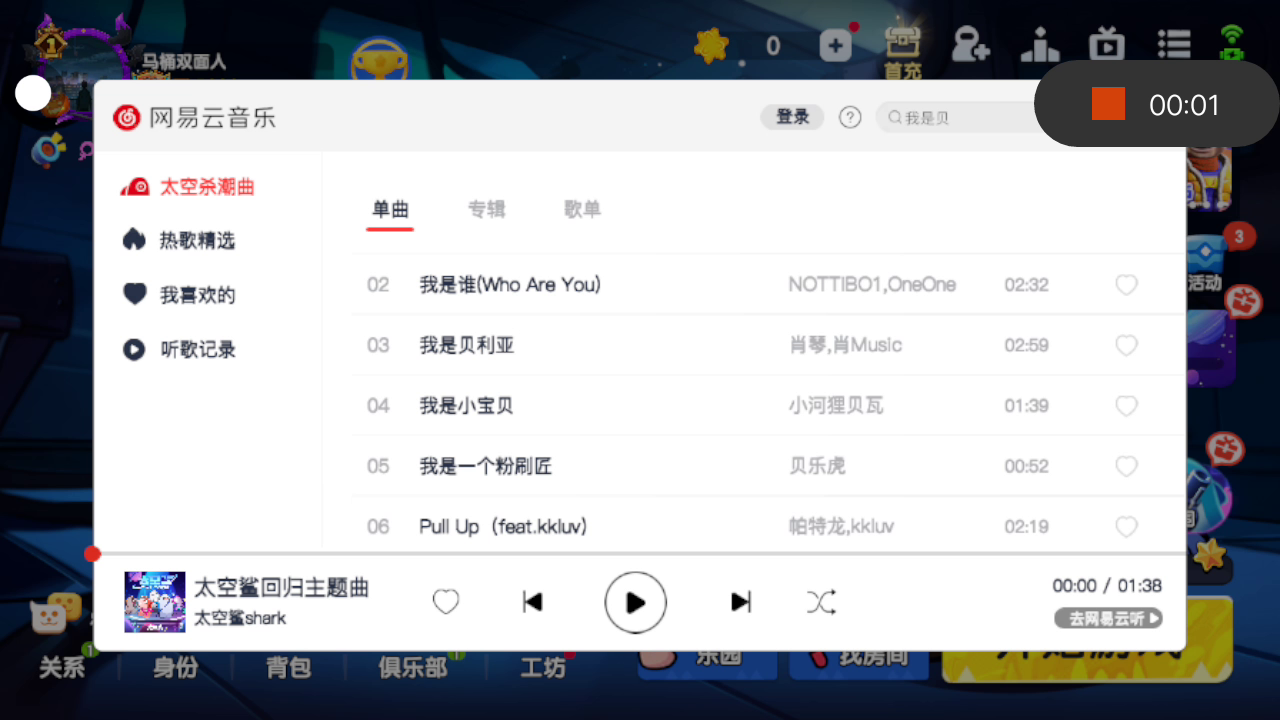Skip to the next track

pyautogui.click(x=741, y=602)
